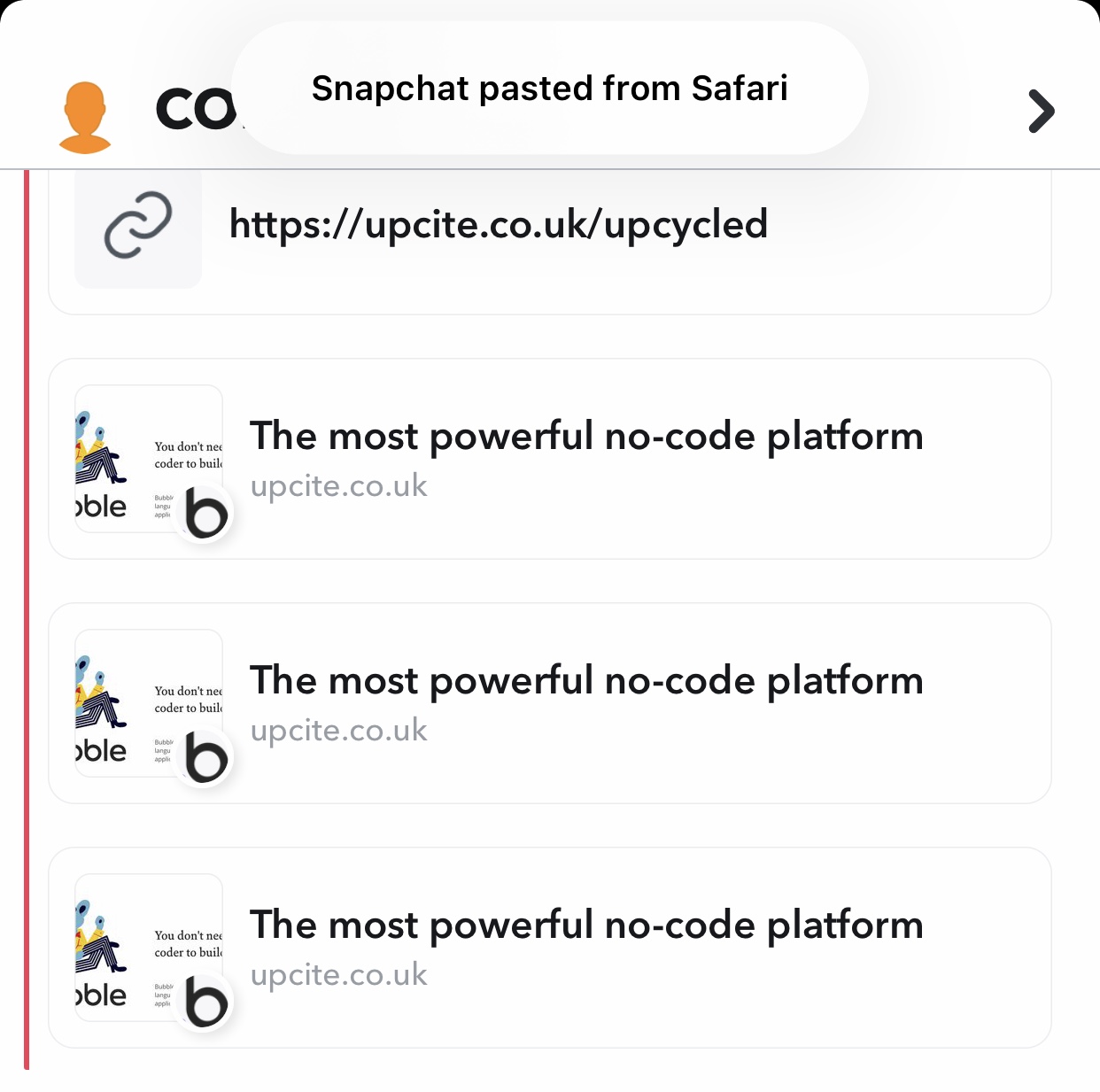This screenshot has width=1100, height=1092.
Task: Tap the third Bubble 'b' logo badge
Action: coord(205,1003)
